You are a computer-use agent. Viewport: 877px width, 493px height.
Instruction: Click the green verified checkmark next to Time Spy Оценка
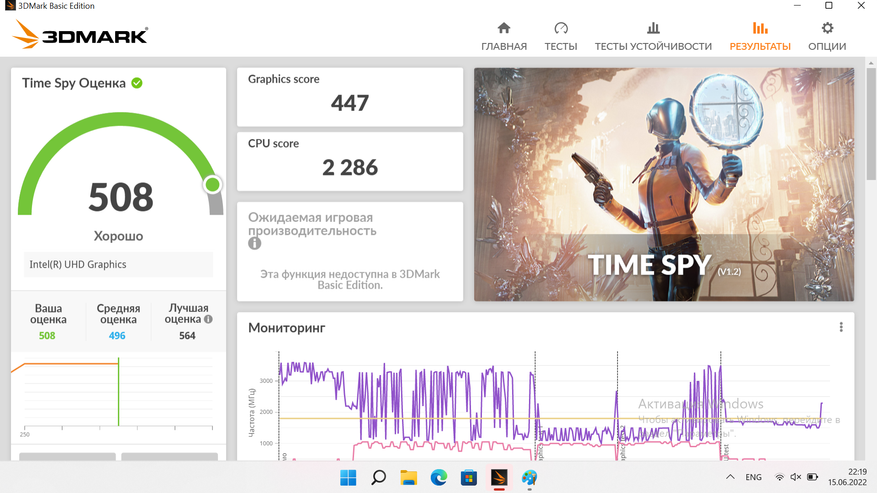click(137, 83)
